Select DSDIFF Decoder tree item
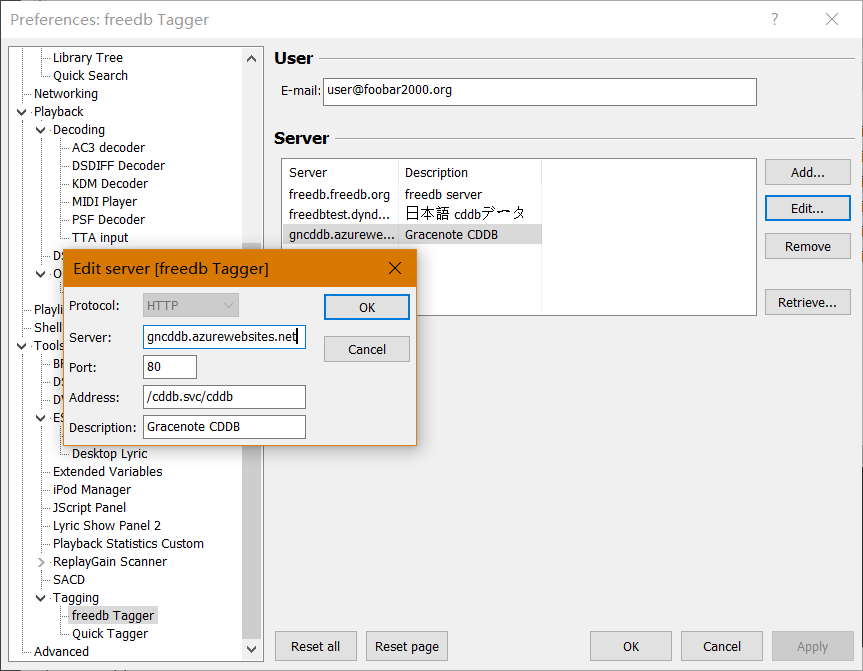The width and height of the screenshot is (863, 671). point(118,166)
